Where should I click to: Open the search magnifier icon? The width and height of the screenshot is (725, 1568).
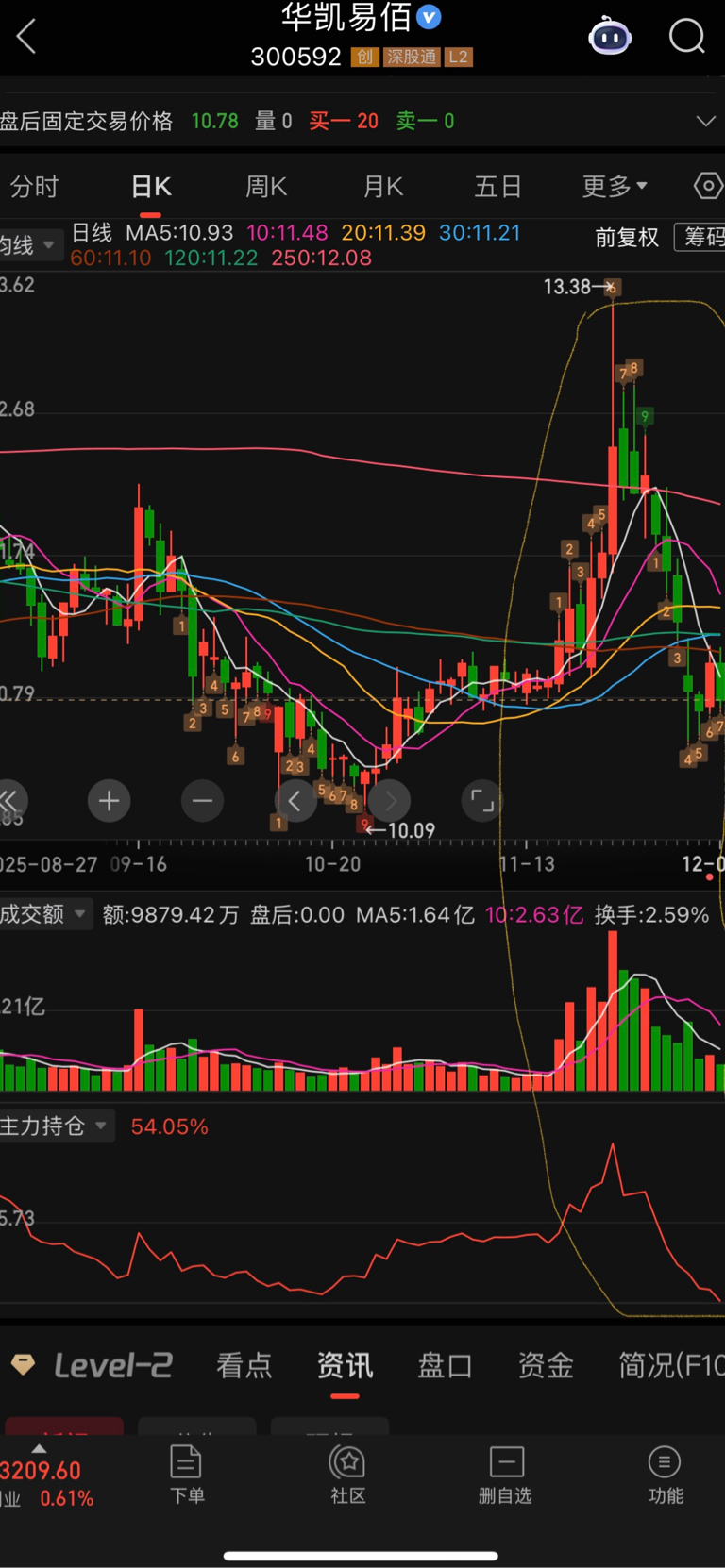tap(686, 37)
